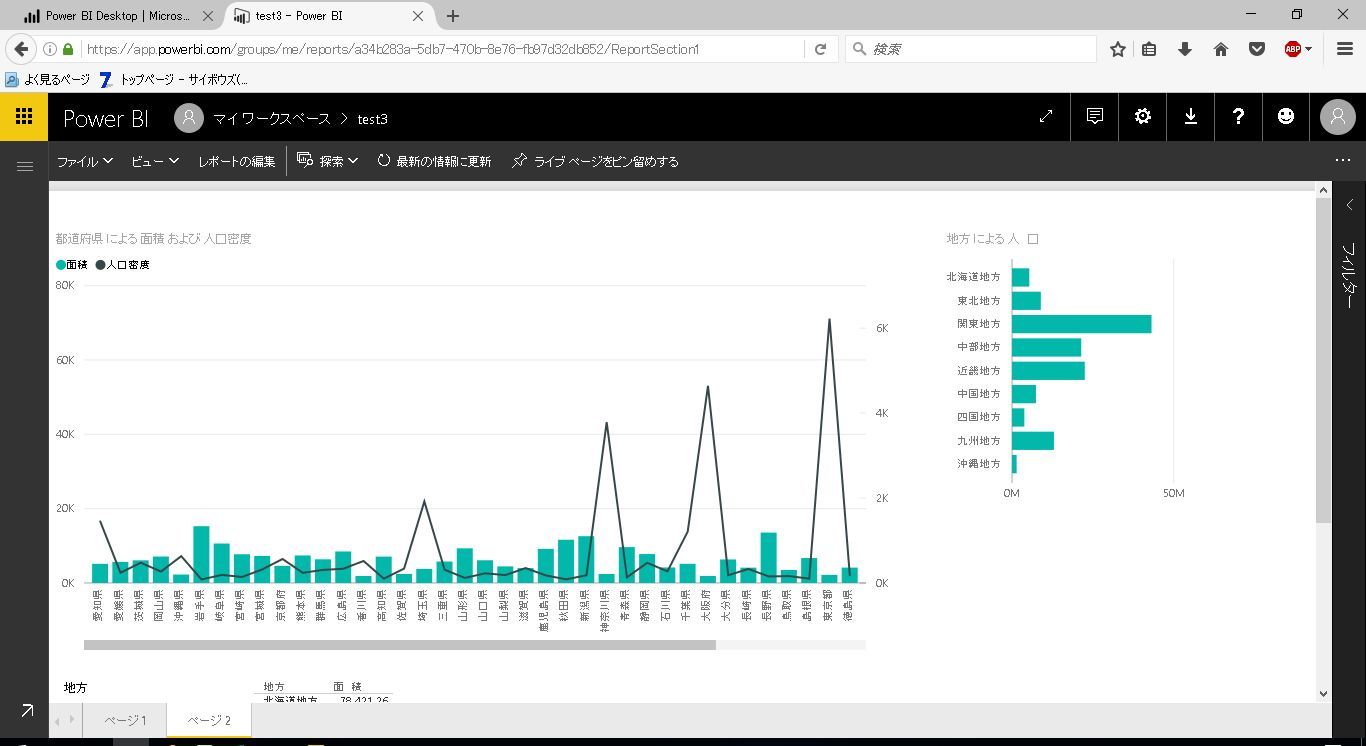Expand the 探索 dropdown menu
Screen dimensions: 1366x746
328,161
